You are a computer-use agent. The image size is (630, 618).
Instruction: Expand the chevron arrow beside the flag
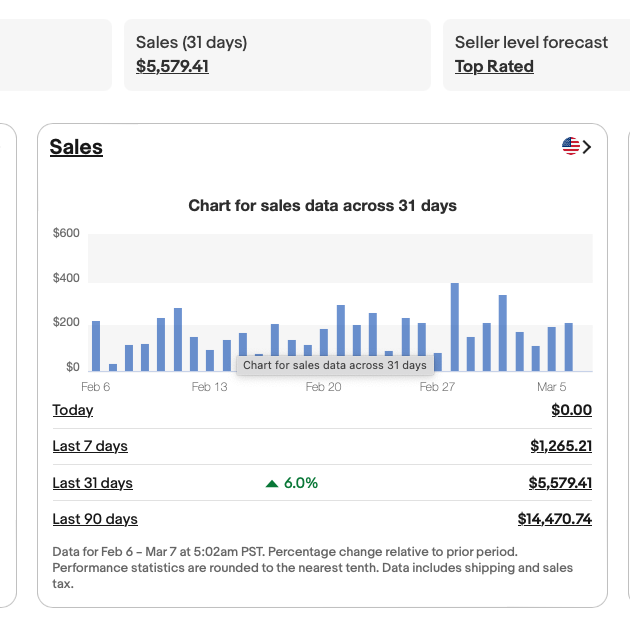[587, 147]
